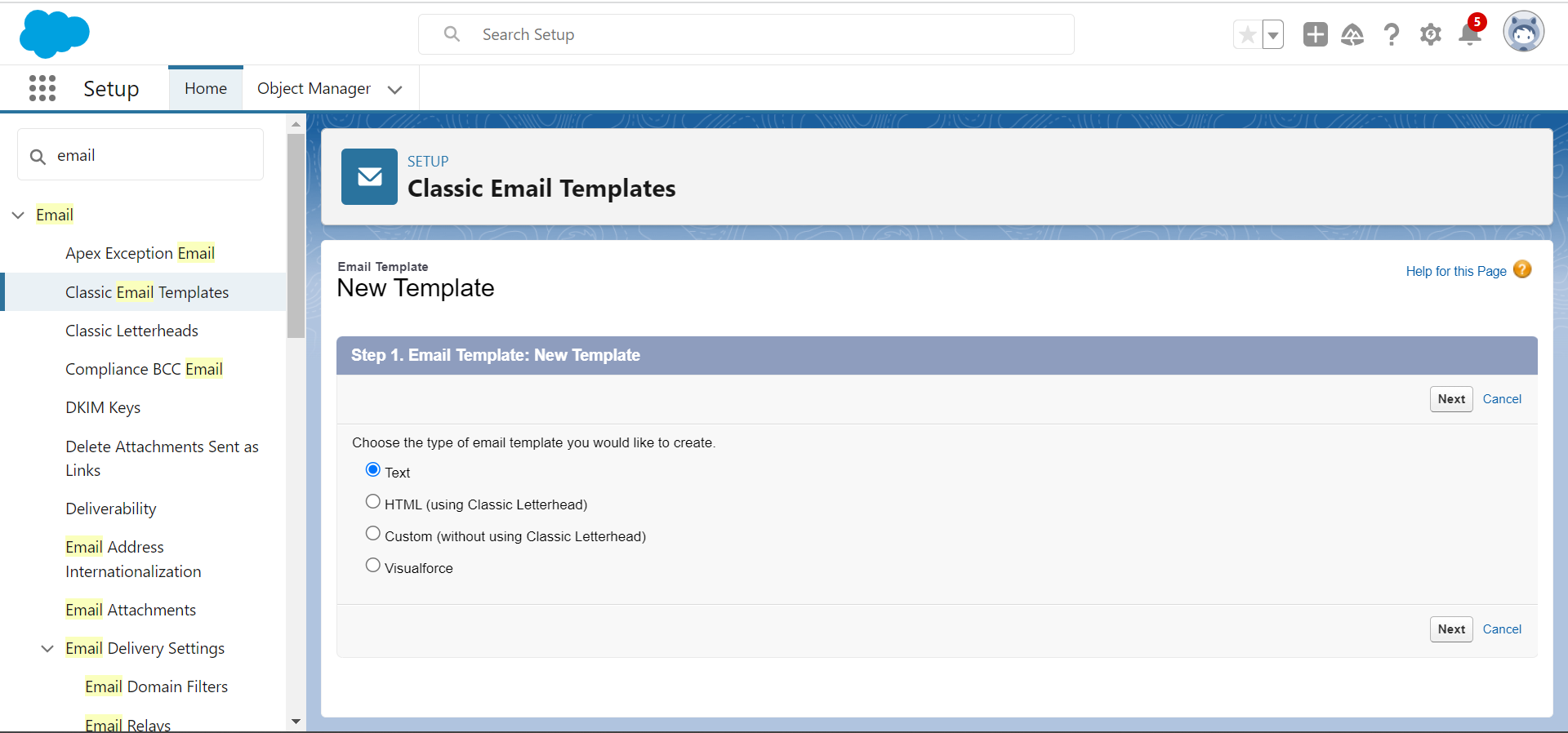Click the Classic Email Templates envelope icon
1568x733 pixels.
[x=369, y=176]
